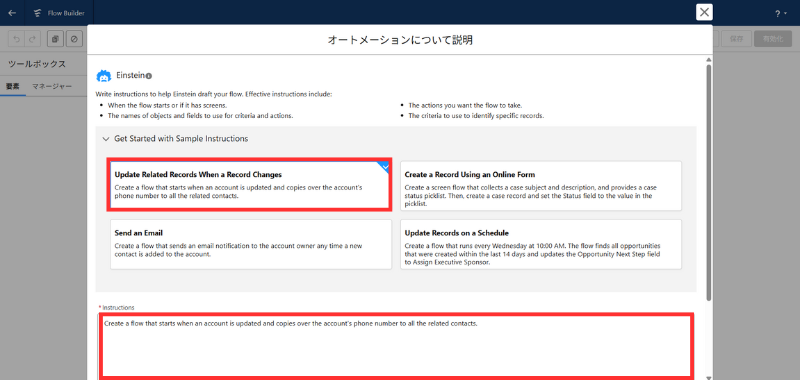
Task: Switch to the マネージャー tab
Action: pyautogui.click(x=52, y=86)
